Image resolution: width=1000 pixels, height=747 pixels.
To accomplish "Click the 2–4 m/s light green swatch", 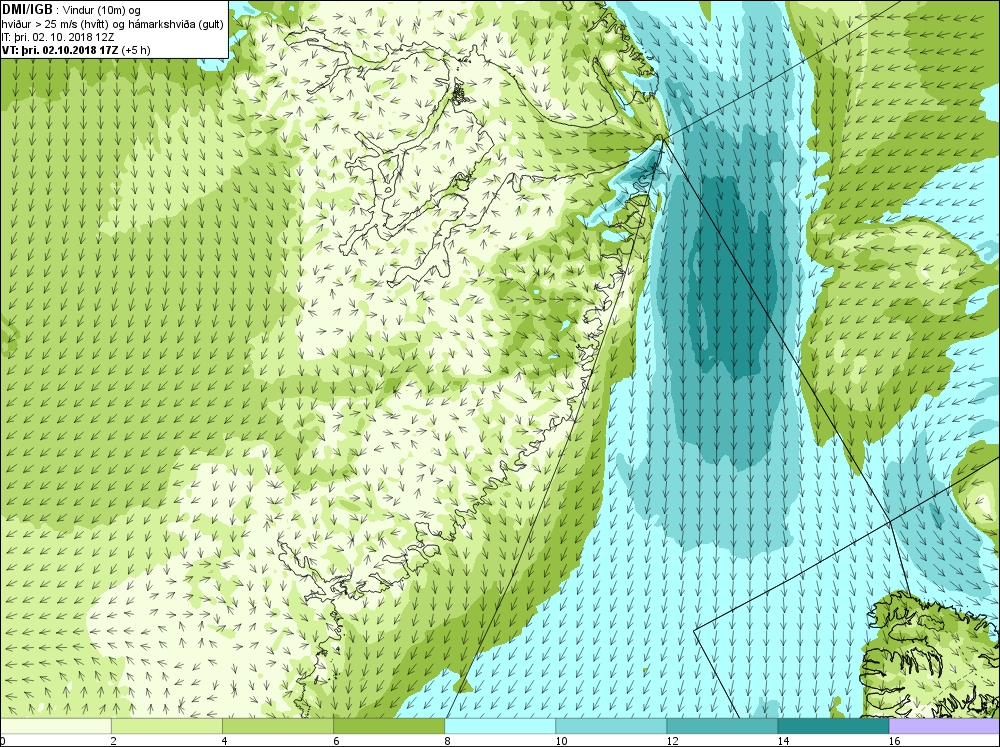I will click(166, 726).
